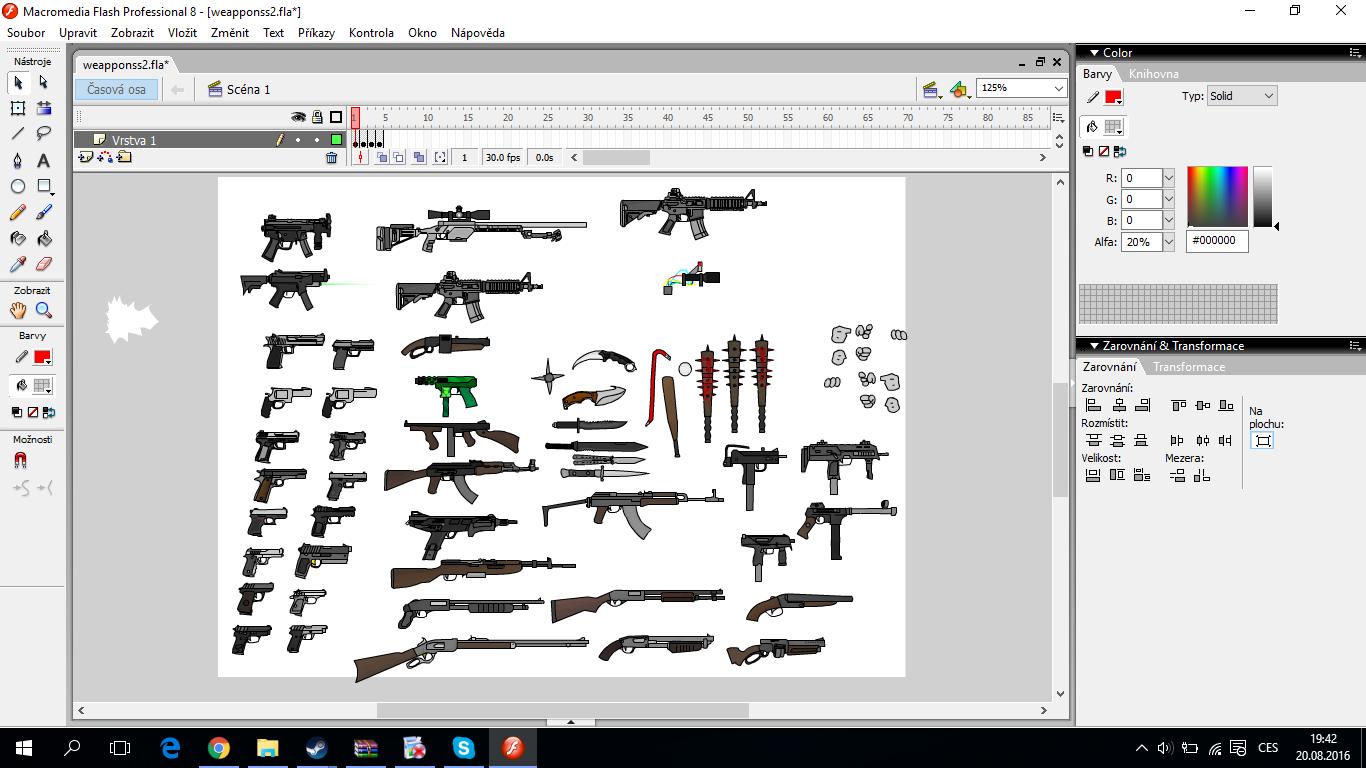Select the Hand tool
The height and width of the screenshot is (768, 1366).
(x=18, y=310)
